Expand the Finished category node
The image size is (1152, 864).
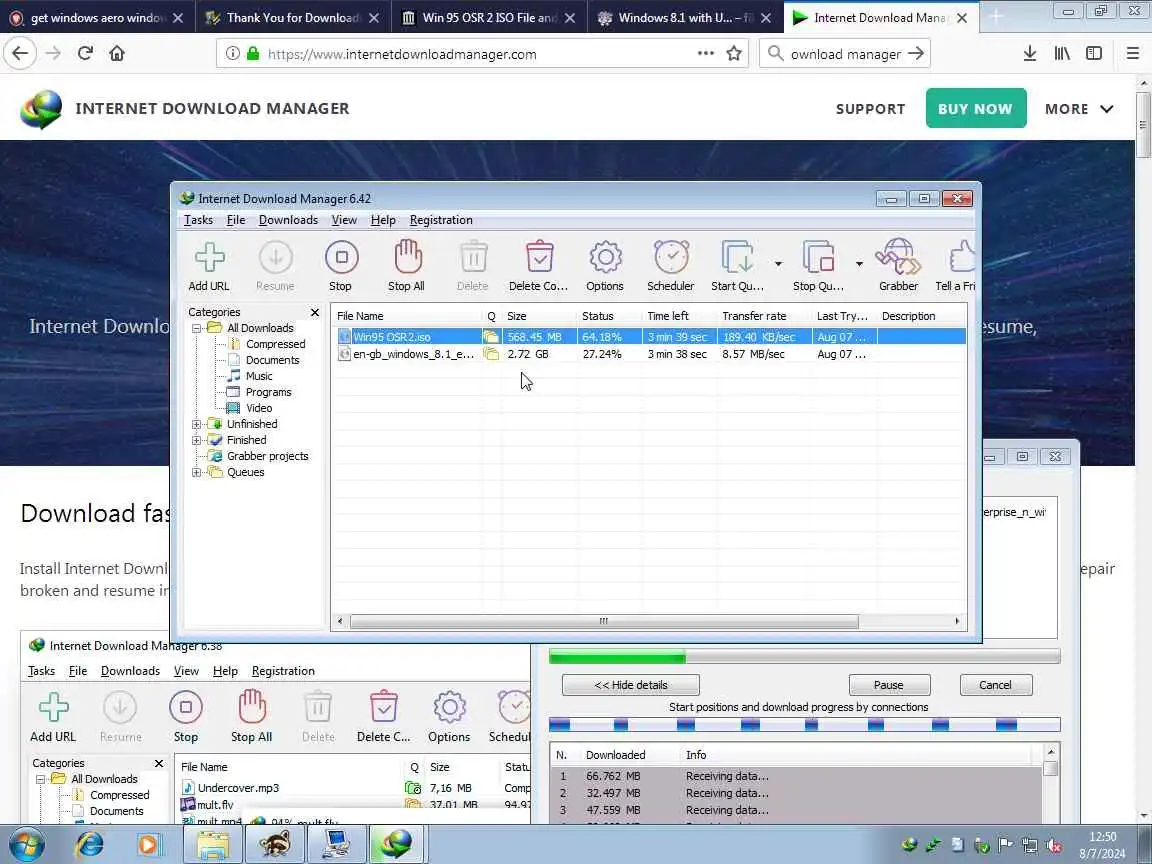[197, 441]
